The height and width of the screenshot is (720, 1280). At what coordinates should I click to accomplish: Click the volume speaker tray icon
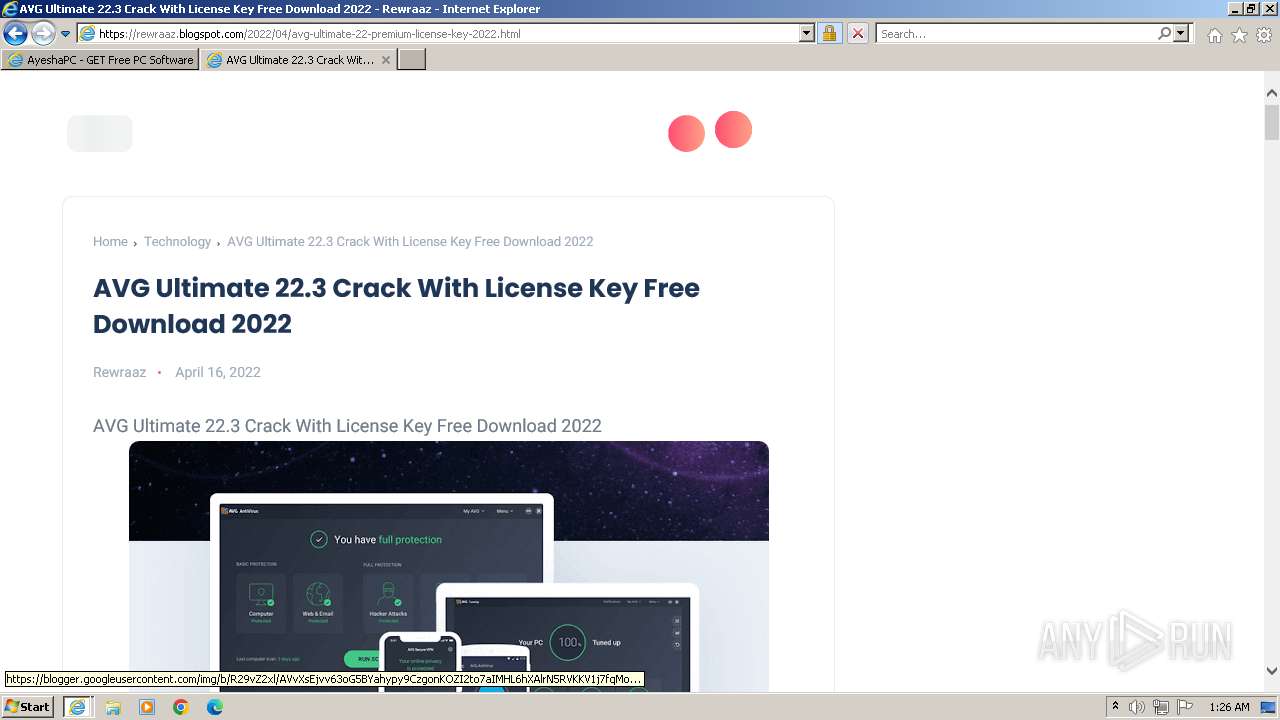click(1137, 707)
